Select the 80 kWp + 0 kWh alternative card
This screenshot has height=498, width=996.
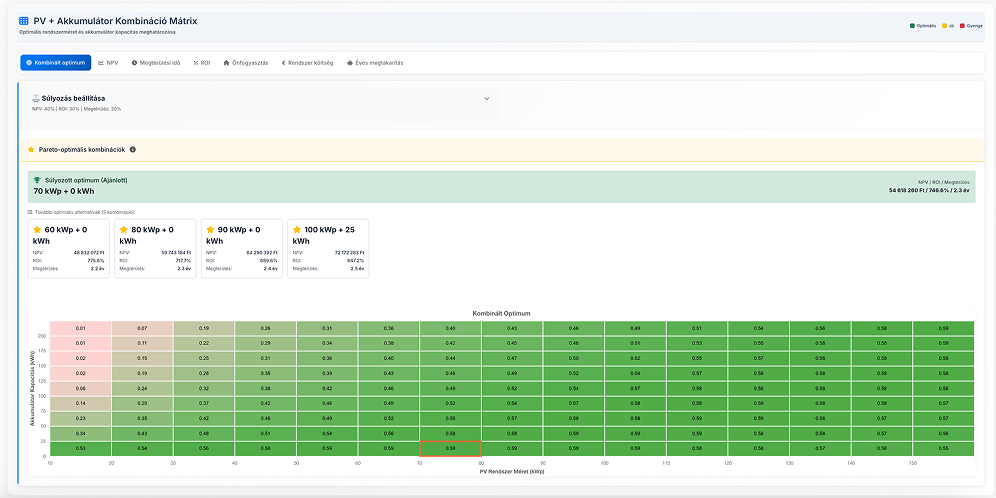[155, 248]
